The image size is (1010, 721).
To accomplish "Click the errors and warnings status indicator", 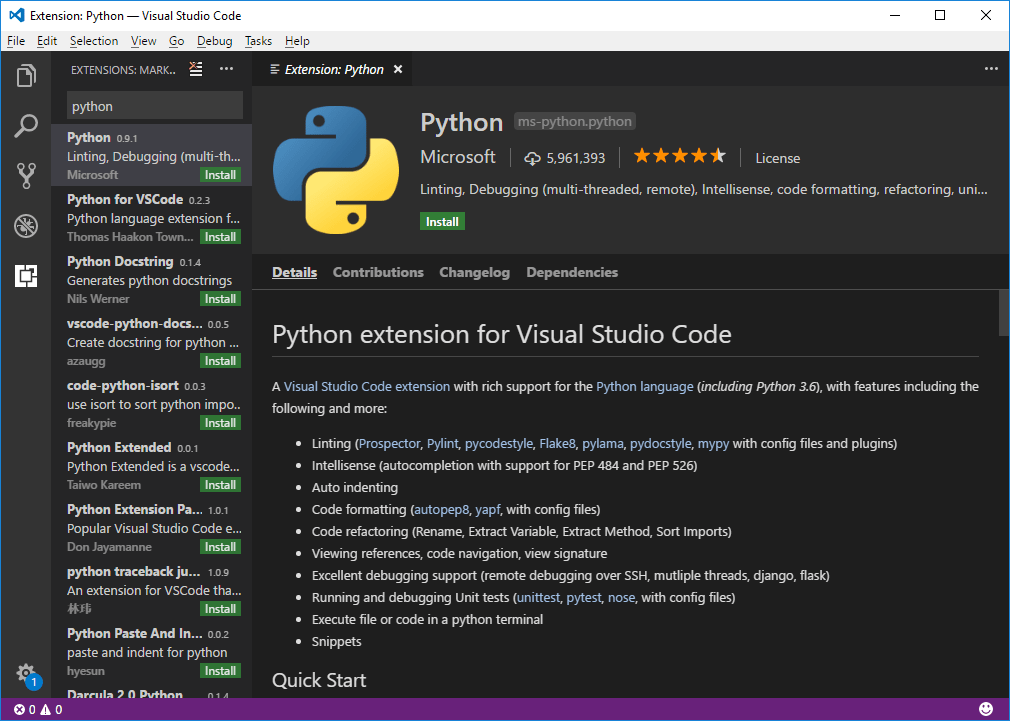I will [x=38, y=710].
